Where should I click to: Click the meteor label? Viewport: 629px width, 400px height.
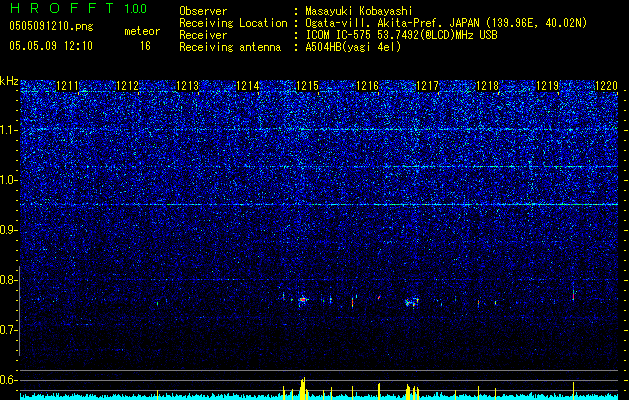[142, 31]
